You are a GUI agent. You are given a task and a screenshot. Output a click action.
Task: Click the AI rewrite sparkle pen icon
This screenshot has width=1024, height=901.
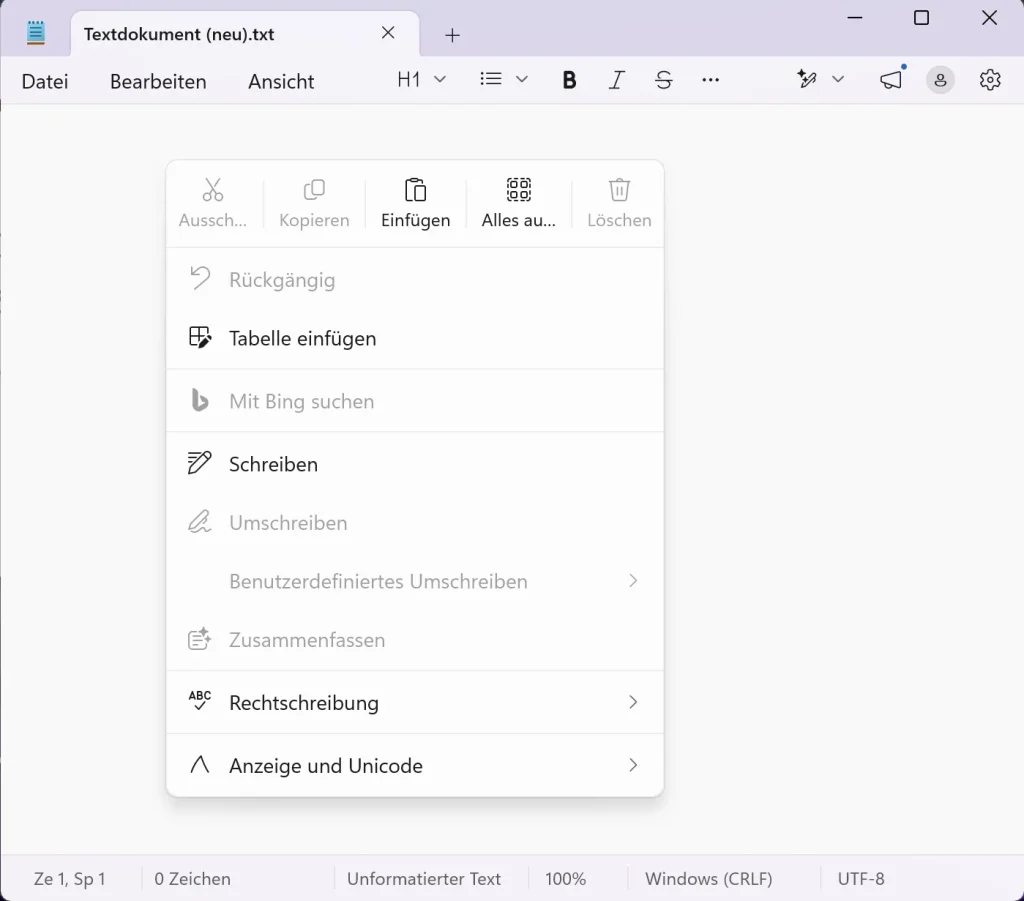point(807,80)
